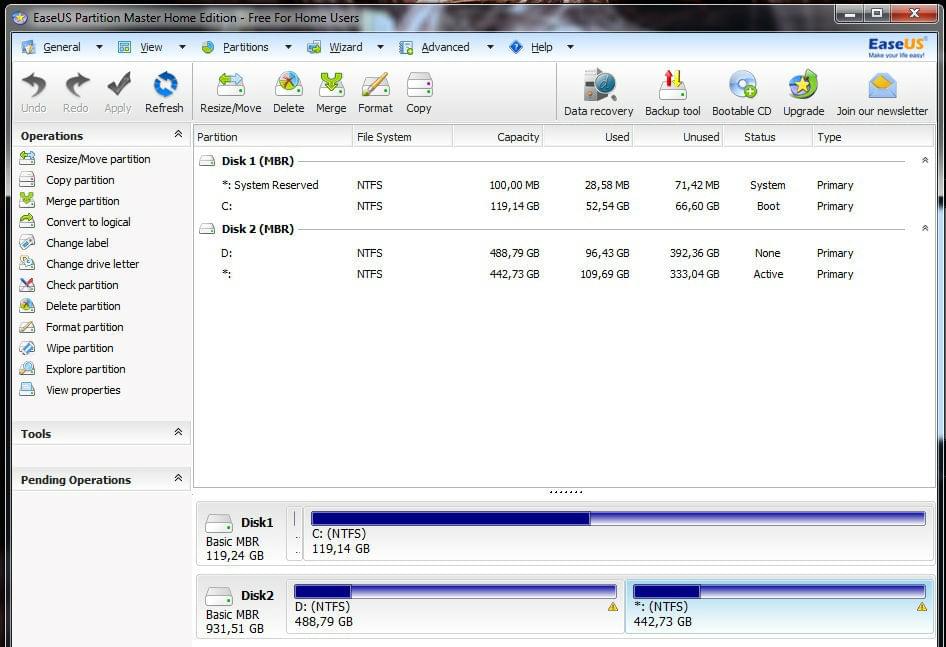Choose Copy partition in Operations
This screenshot has width=946, height=647.
pos(80,180)
